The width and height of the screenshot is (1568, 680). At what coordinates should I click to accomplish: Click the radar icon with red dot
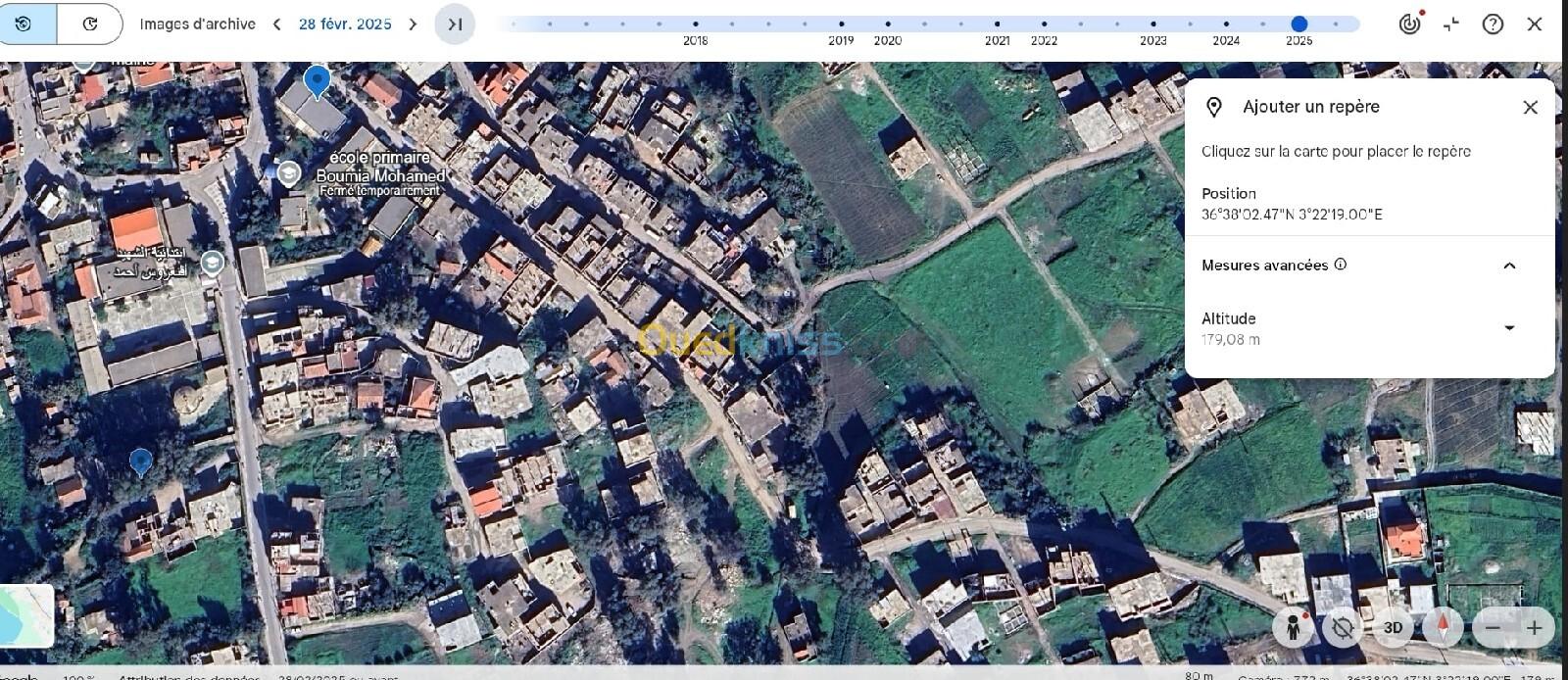(x=1409, y=23)
